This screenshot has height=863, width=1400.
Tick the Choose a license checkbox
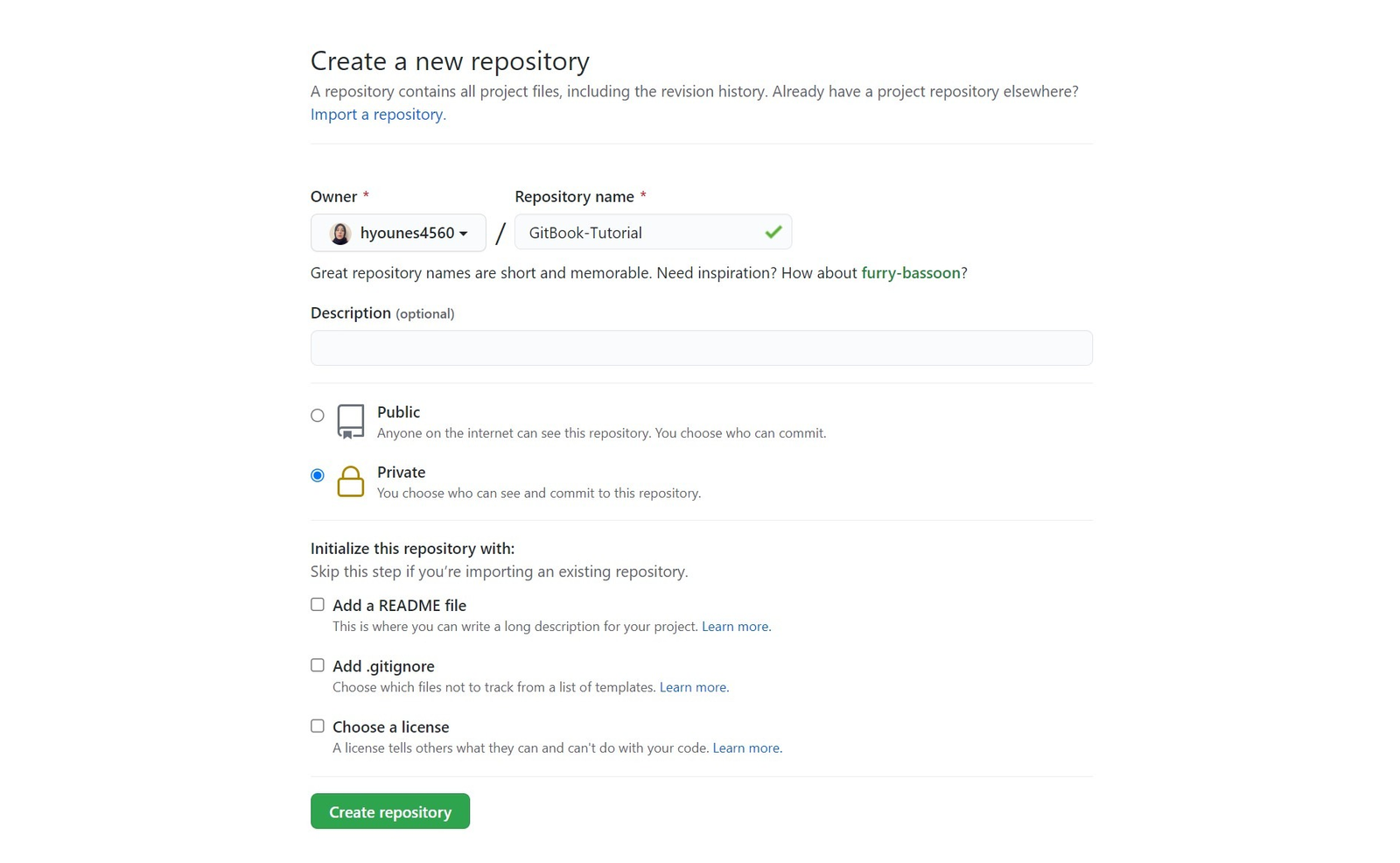(x=318, y=726)
